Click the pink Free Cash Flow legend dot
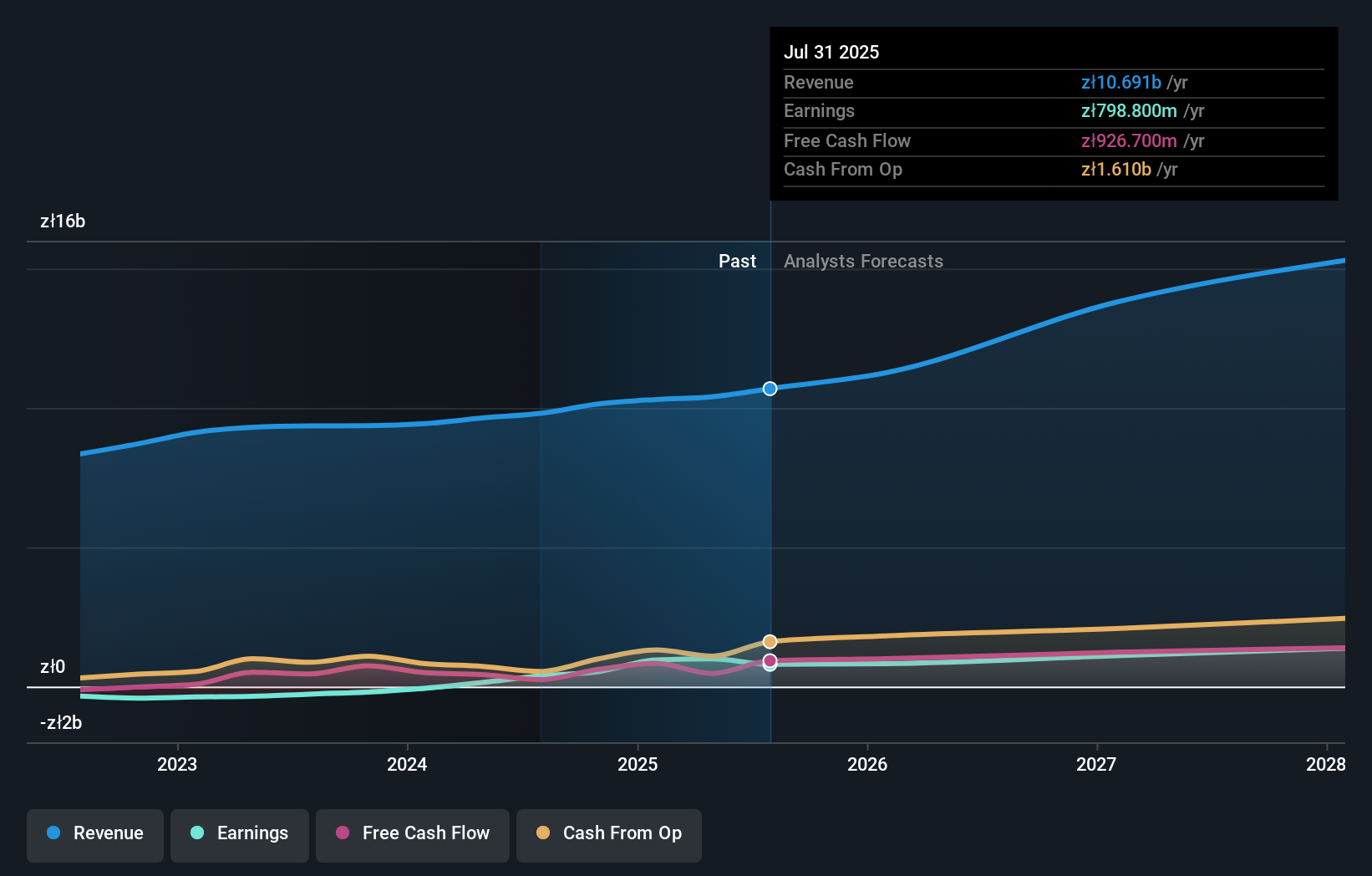 tap(343, 833)
